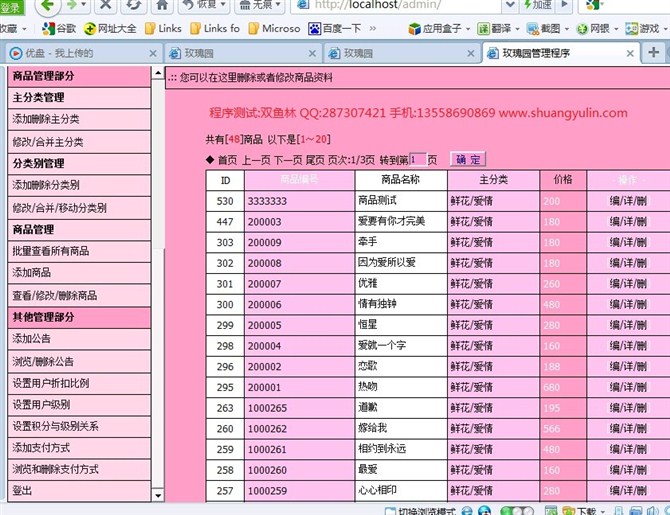Screen dimensions: 670x515
Task: Open the 应用盒子 dropdown arrow
Action: click(x=468, y=29)
